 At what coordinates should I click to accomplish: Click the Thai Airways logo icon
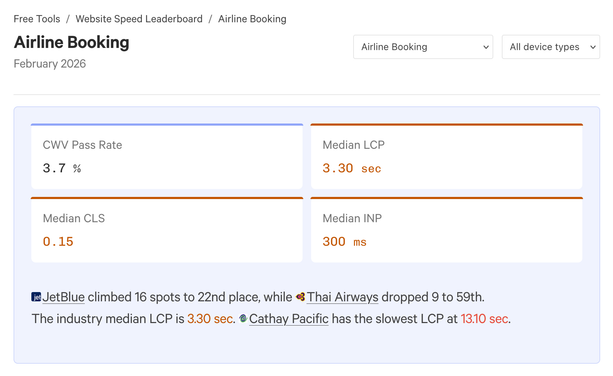pos(300,297)
